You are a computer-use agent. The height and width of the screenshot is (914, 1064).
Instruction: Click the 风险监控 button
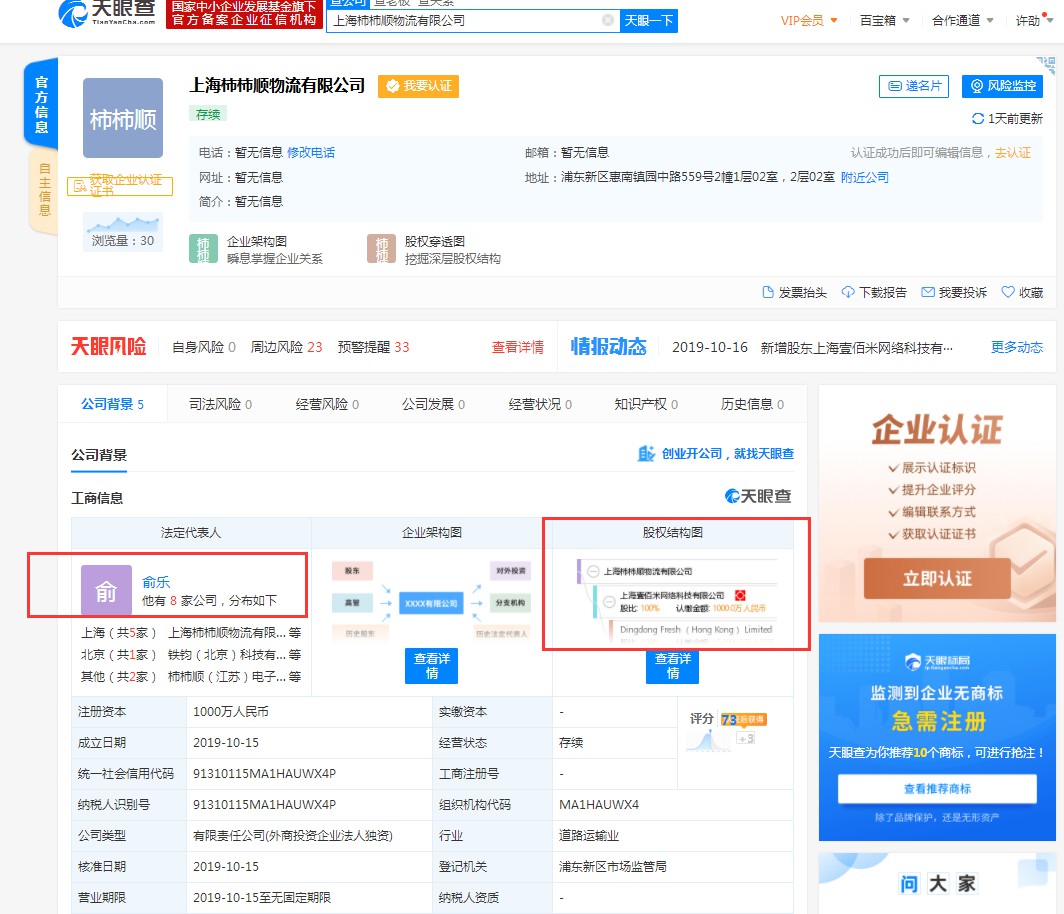coord(1003,86)
